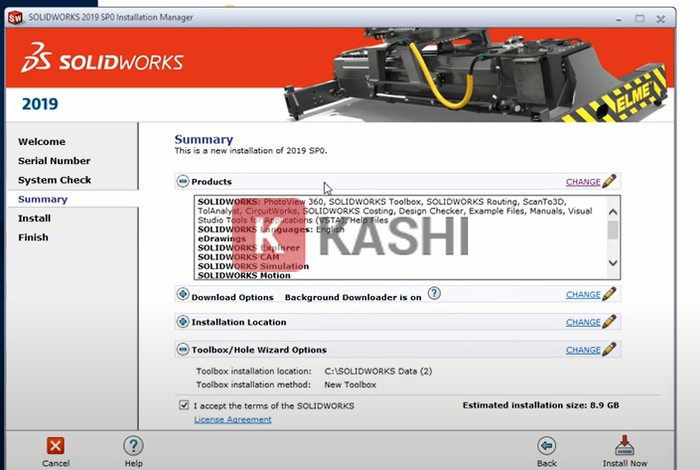
Task: Click the CHANGE link for Products
Action: click(583, 182)
